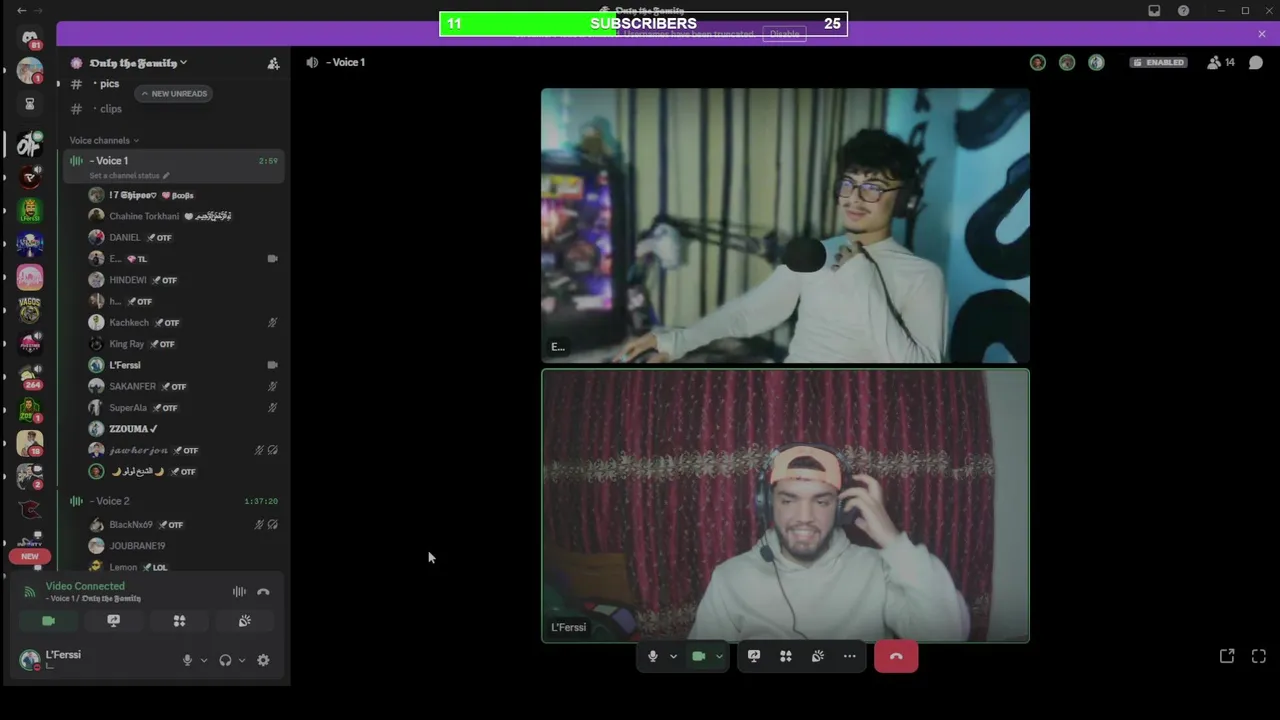1280x720 pixels.
Task: Join the Voice 2 channel
Action: 175,501
